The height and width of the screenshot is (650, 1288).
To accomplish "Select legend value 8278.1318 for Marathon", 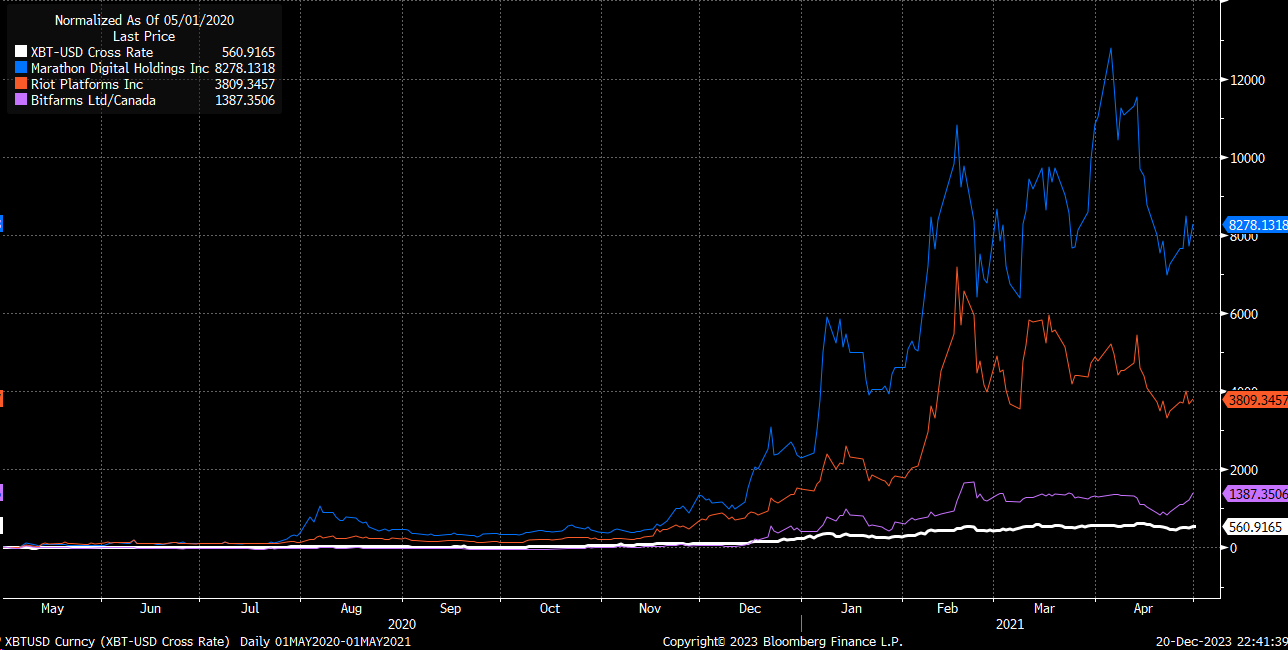I will tap(244, 68).
